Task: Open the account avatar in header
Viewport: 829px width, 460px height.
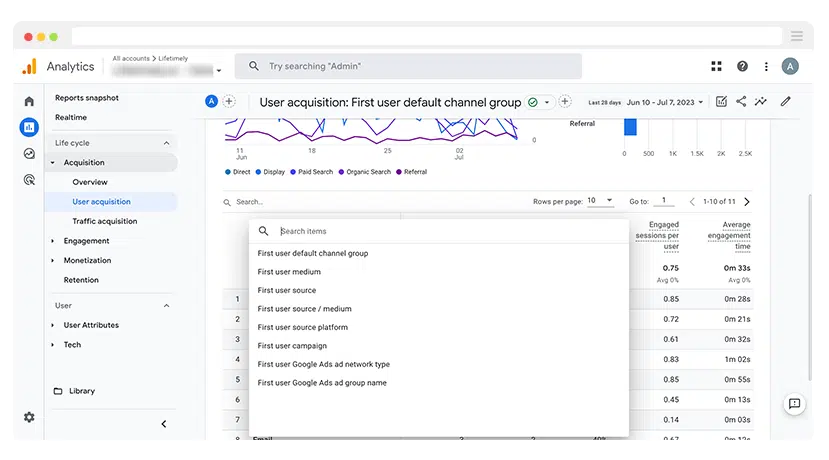Action: coord(790,66)
